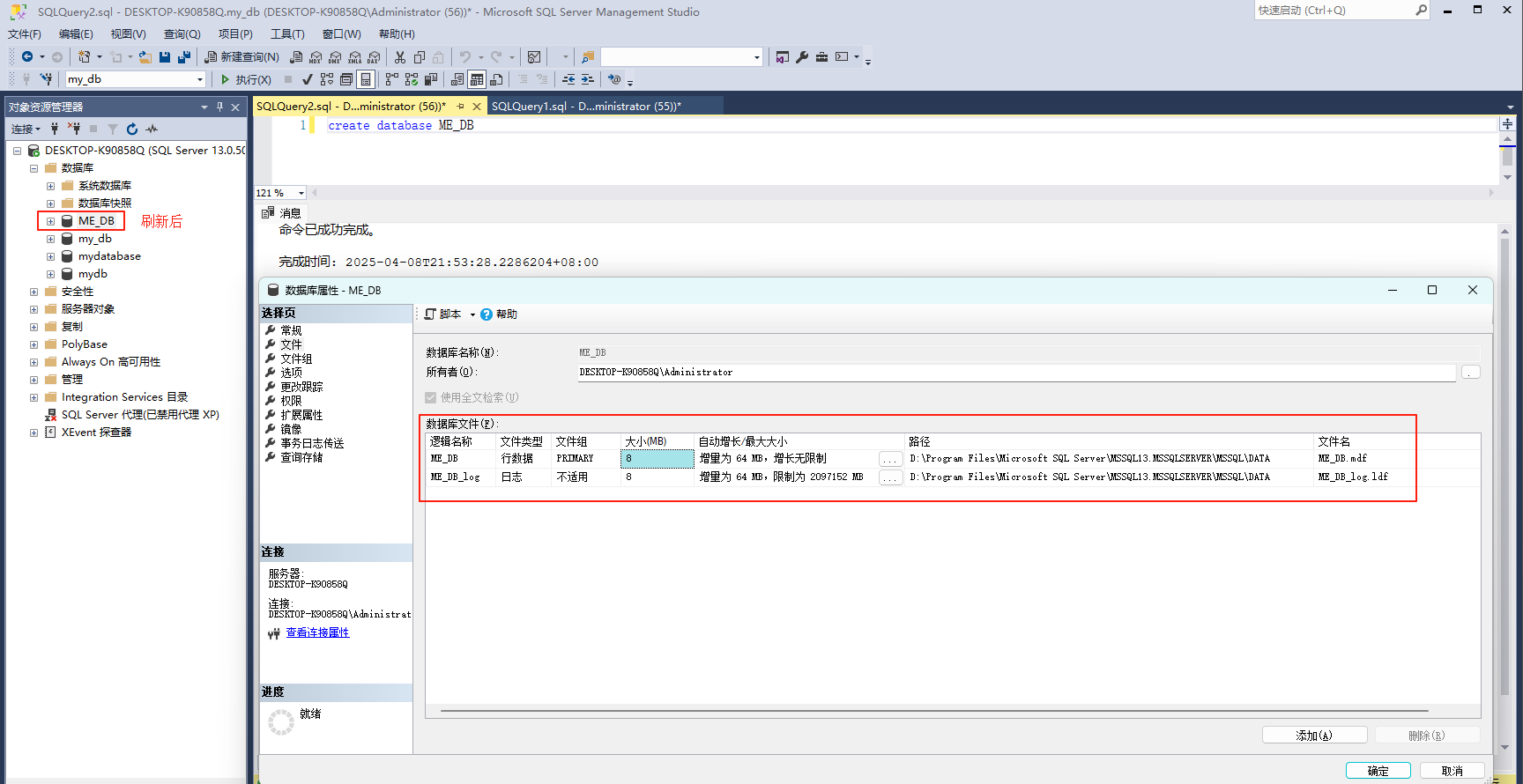Screen dimensions: 1523x784
Task: Click the decrease indent icon
Action: (x=568, y=79)
